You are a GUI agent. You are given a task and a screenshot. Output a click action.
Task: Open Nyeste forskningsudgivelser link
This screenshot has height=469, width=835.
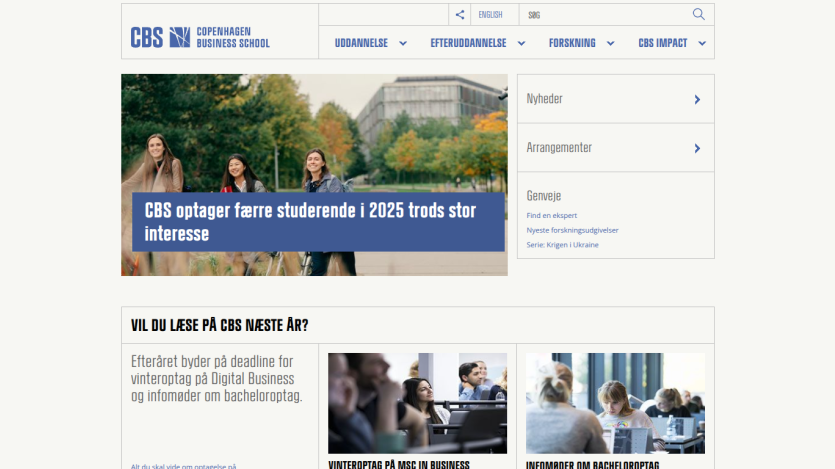(x=572, y=231)
